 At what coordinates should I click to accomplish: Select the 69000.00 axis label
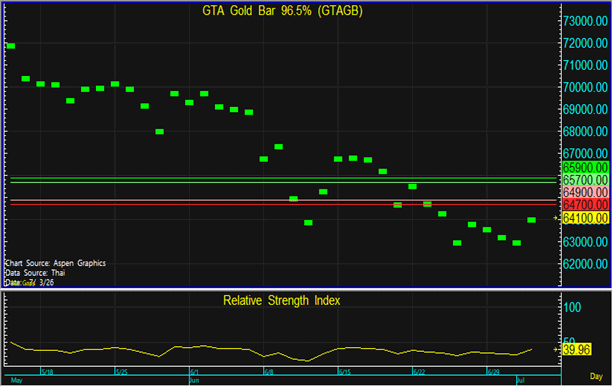[x=585, y=109]
